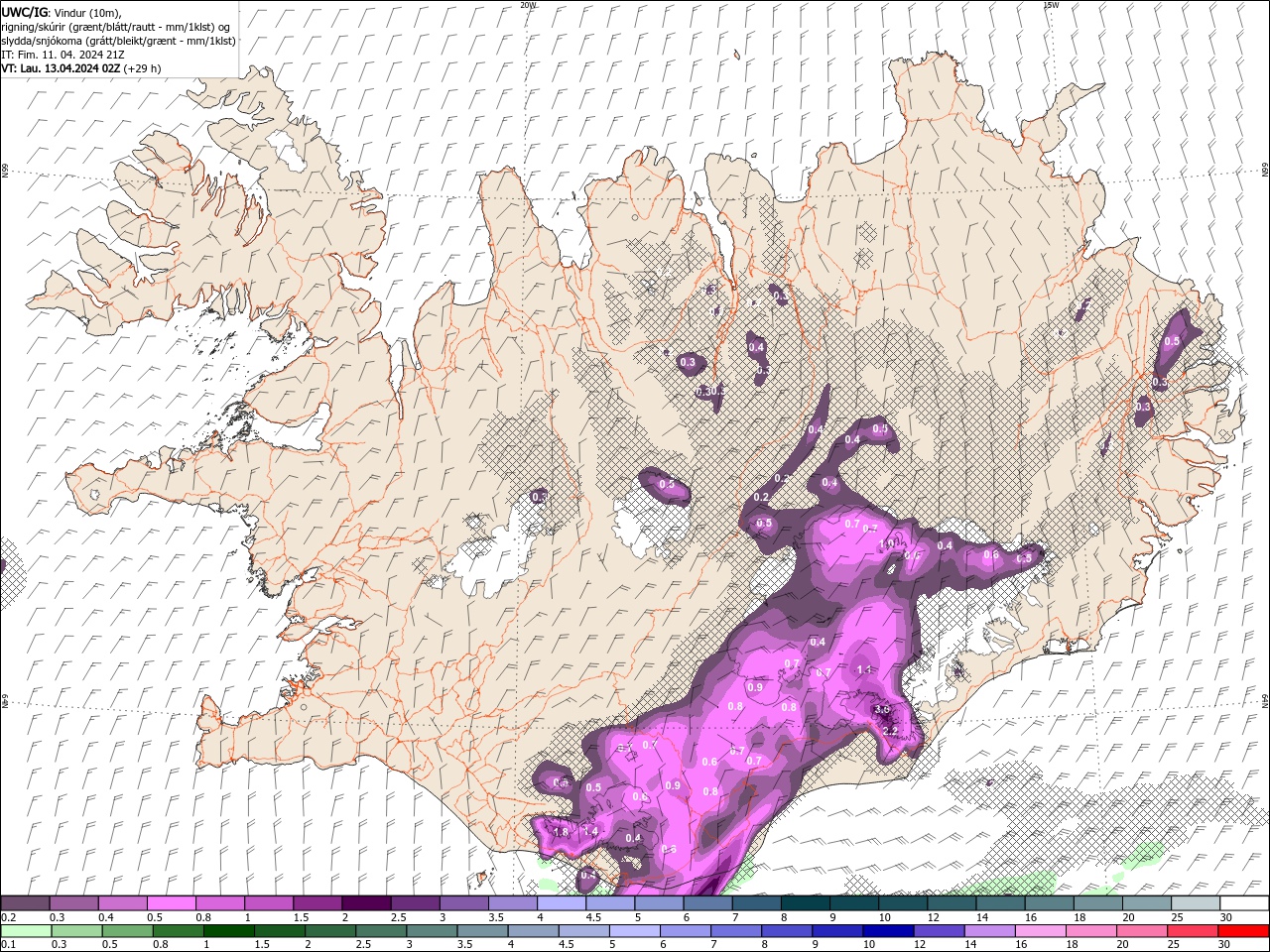Pick the violet 12 rain-scale swatch
1270x952 pixels.
(939, 931)
